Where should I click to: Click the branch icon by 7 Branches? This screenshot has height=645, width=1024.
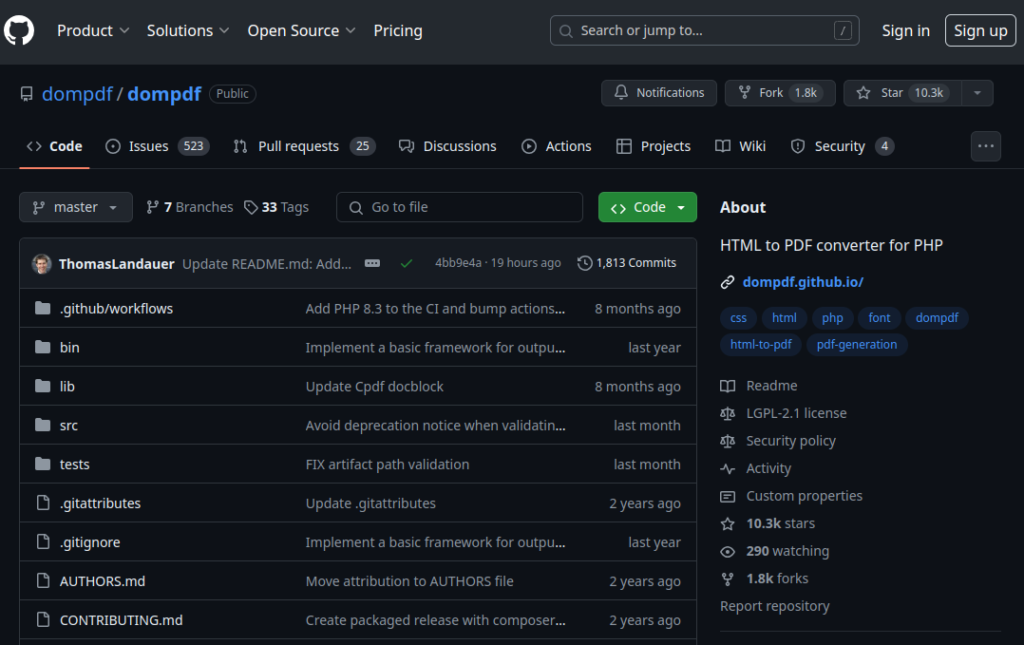pyautogui.click(x=152, y=207)
